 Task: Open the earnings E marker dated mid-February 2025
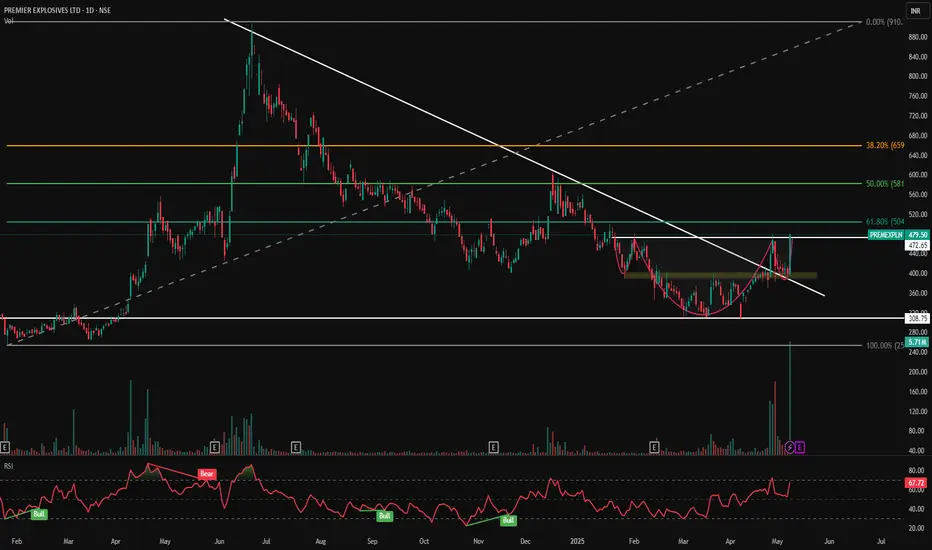[x=654, y=447]
